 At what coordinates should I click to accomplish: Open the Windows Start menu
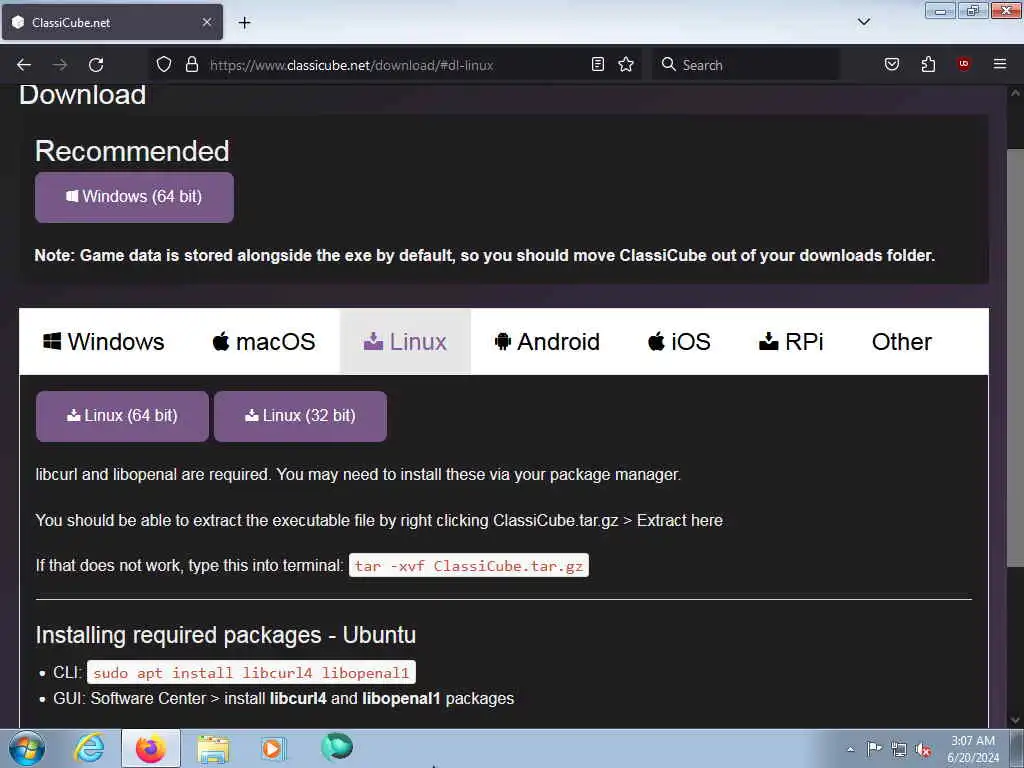coord(27,748)
